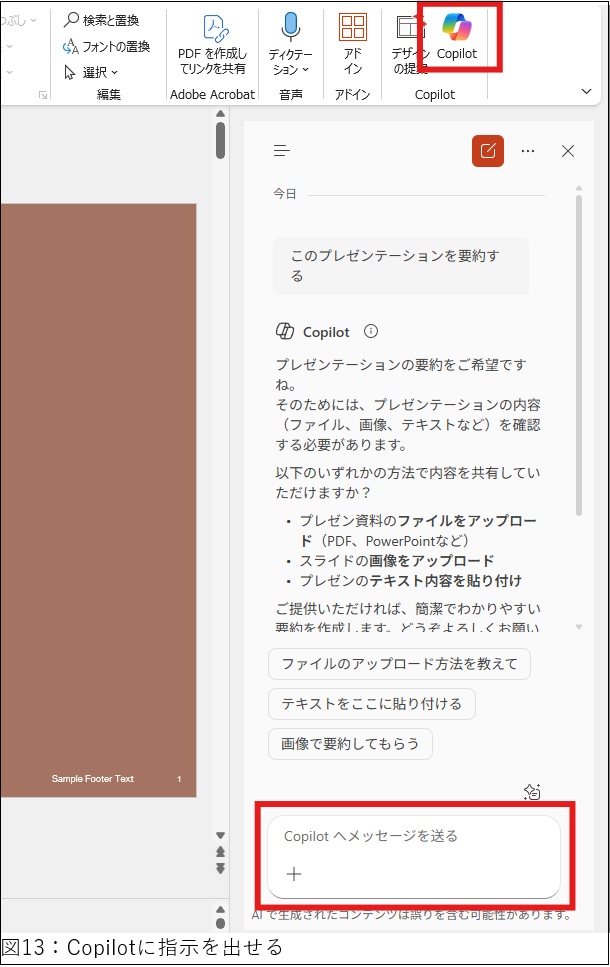Screen dimensions: 610x967
Task: Select 検索と置換 in editing group
Action: click(102, 20)
